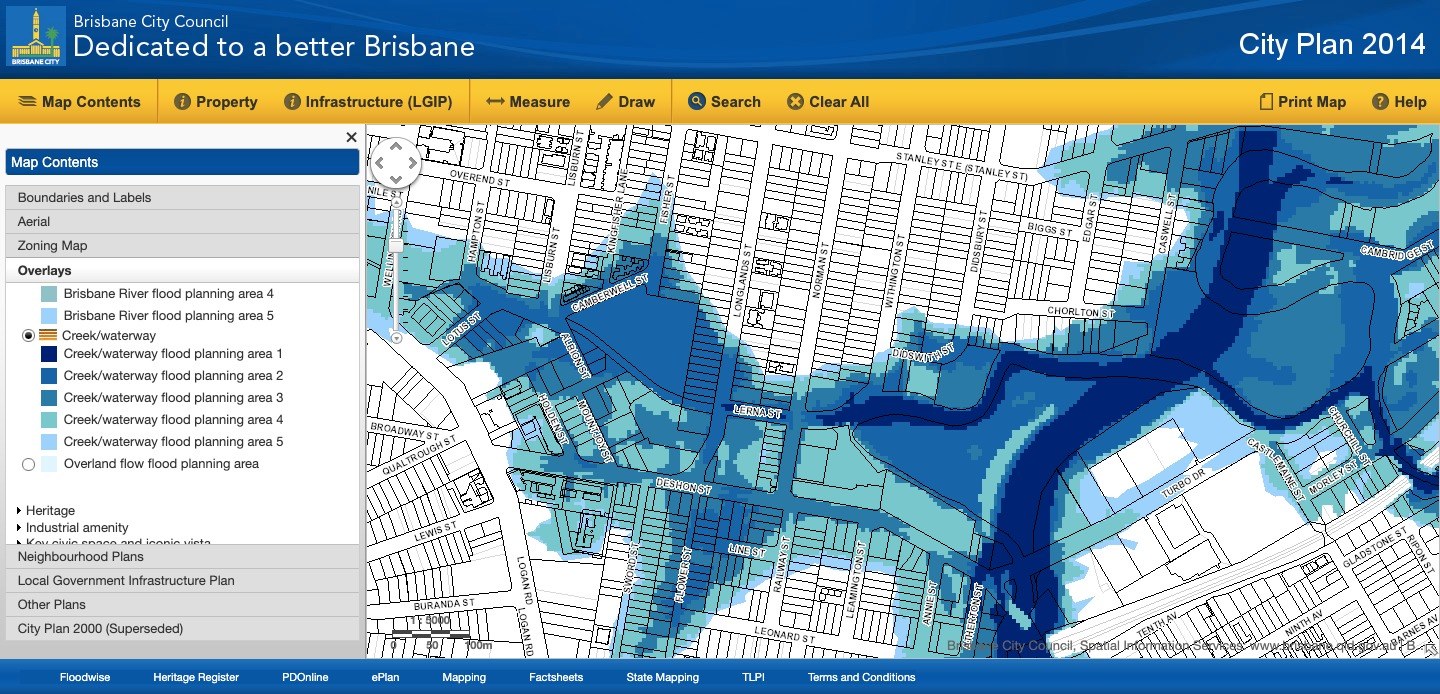
Task: Click Creek/waterway flood area 3 swatch
Action: coord(48,398)
